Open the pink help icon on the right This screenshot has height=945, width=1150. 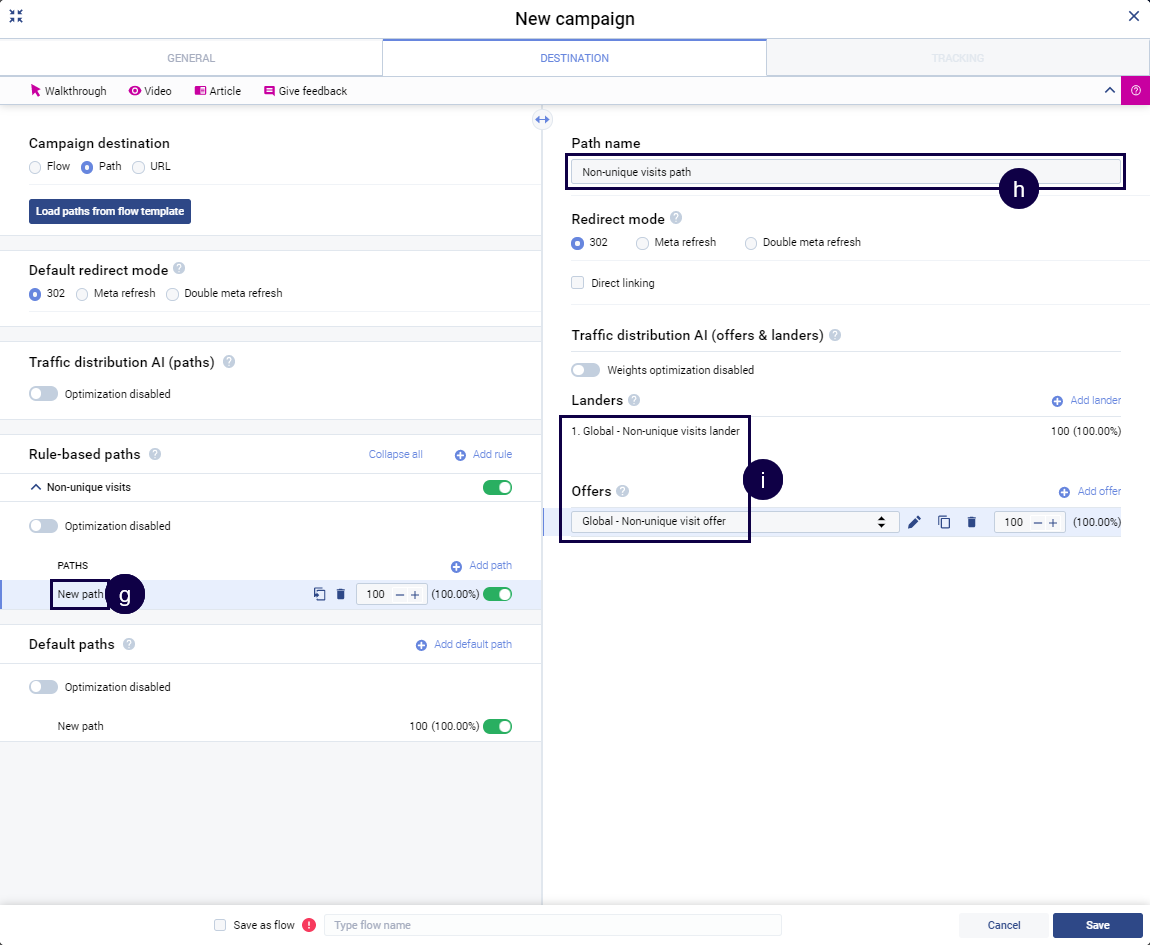tap(1135, 90)
